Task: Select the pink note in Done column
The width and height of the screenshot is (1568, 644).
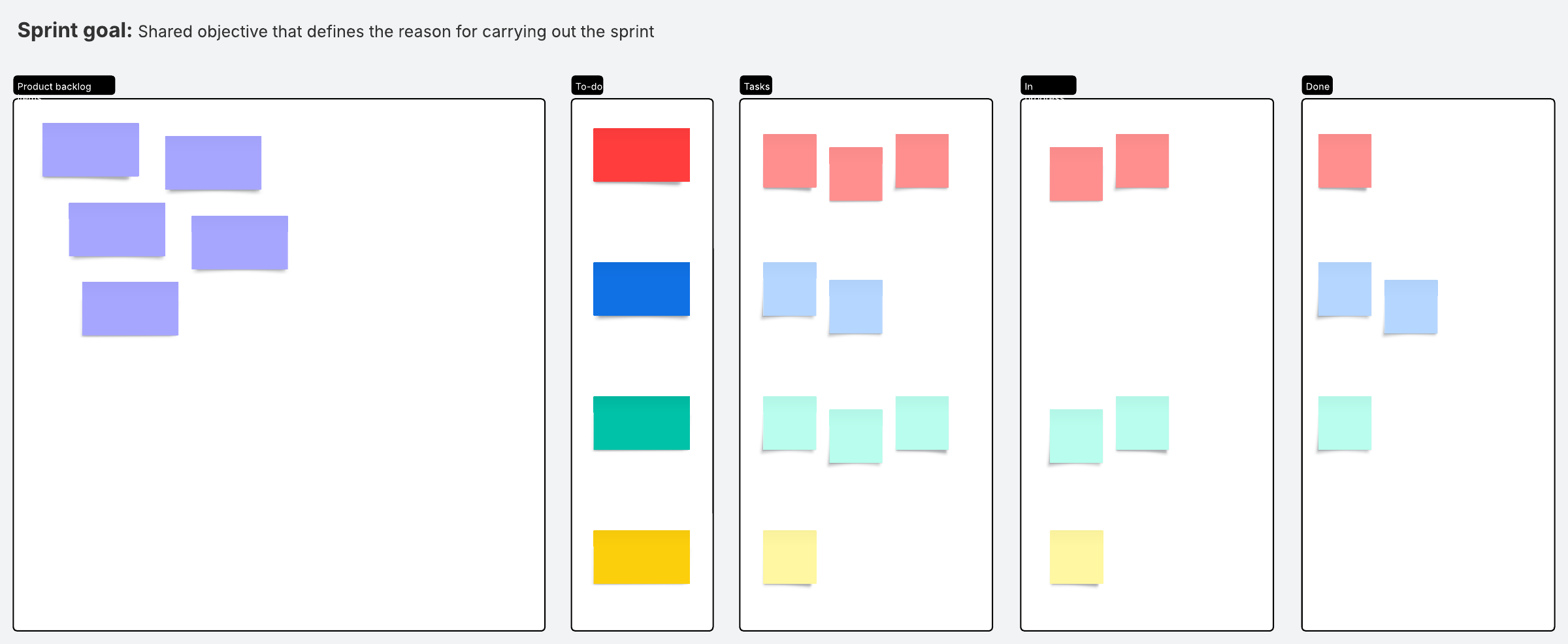Action: (x=1345, y=161)
